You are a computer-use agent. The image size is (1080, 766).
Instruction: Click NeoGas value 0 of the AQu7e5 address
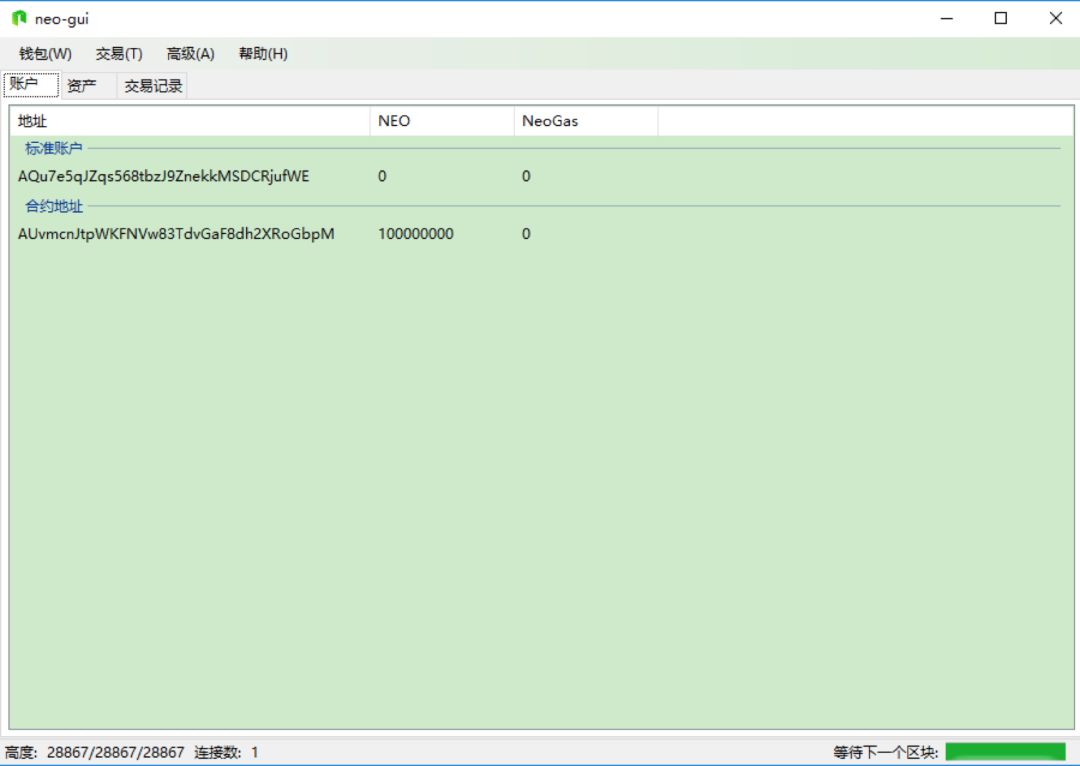coord(526,176)
